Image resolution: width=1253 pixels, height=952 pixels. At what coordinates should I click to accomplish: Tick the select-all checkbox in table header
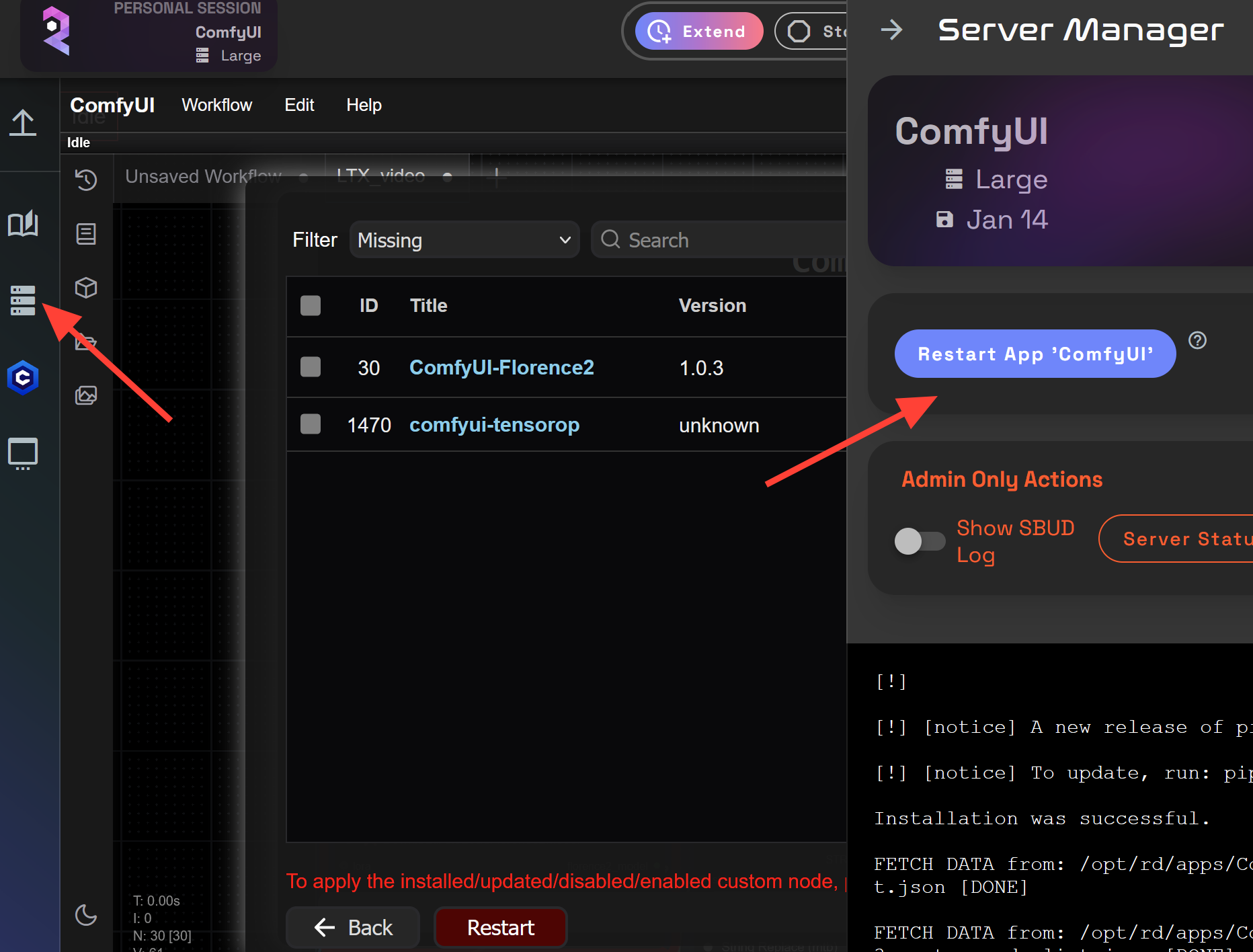coord(311,306)
